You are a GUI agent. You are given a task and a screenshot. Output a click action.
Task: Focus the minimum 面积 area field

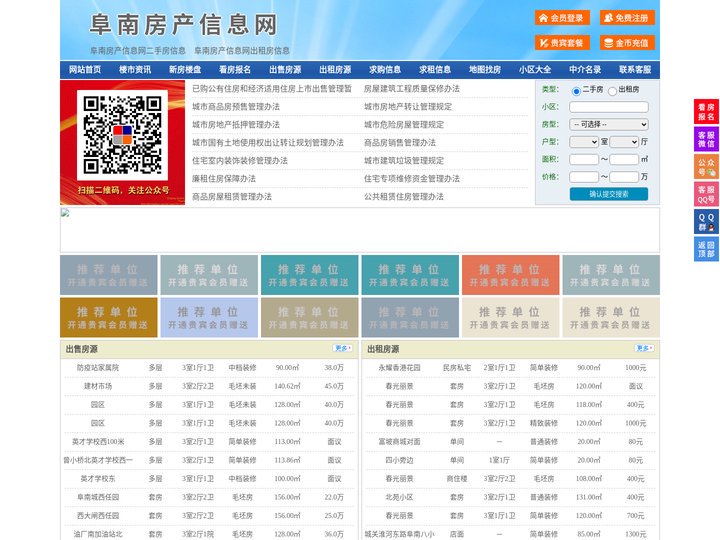coord(584,159)
